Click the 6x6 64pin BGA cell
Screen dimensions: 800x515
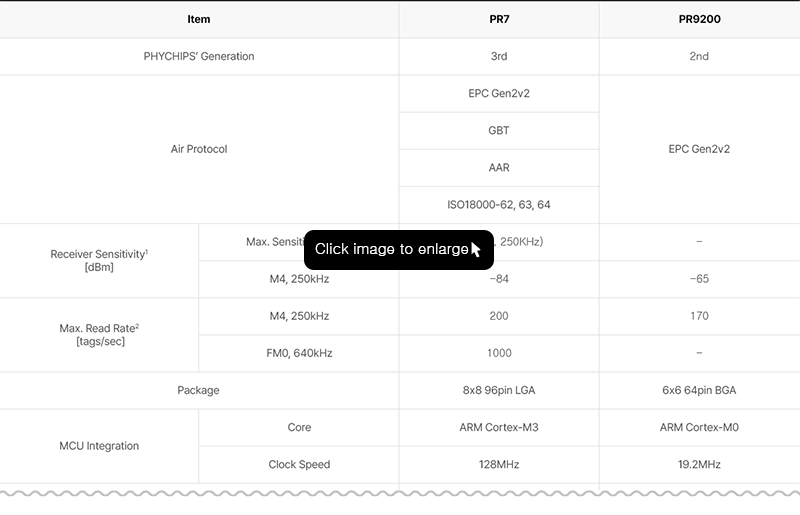click(699, 390)
